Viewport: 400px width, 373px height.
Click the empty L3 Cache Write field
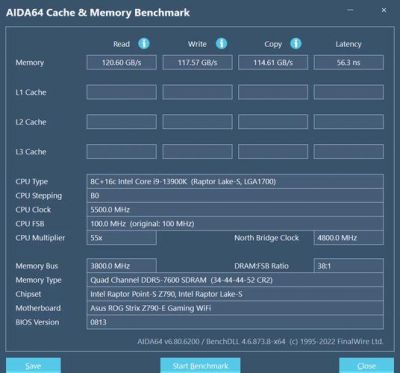[x=198, y=152]
